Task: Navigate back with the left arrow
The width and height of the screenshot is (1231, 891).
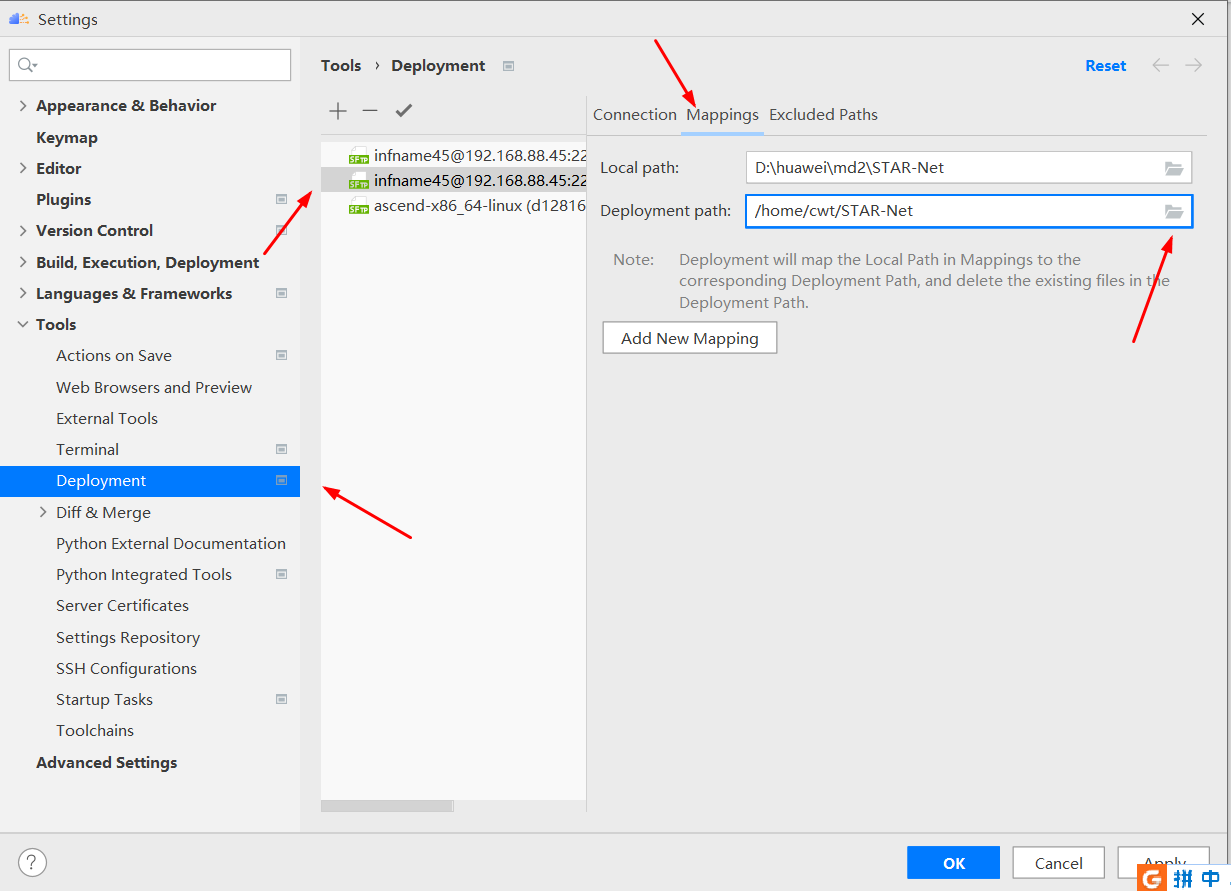Action: 1160,65
